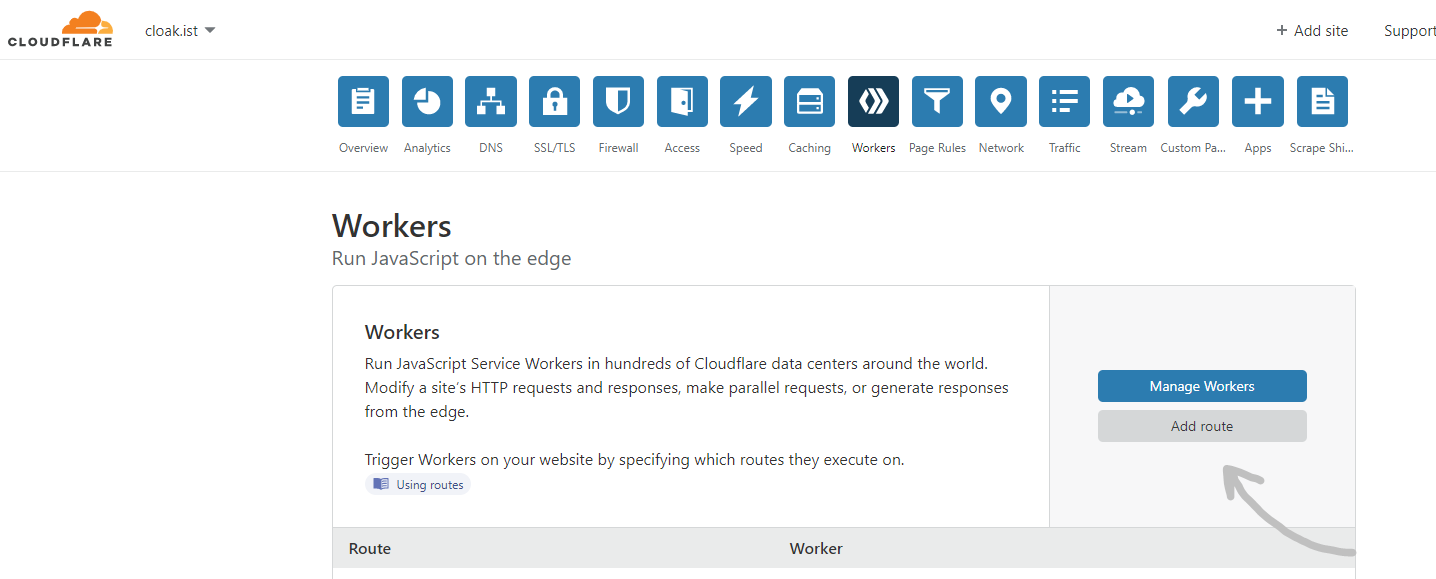
Task: Open the Using routes help link
Action: pyautogui.click(x=418, y=485)
